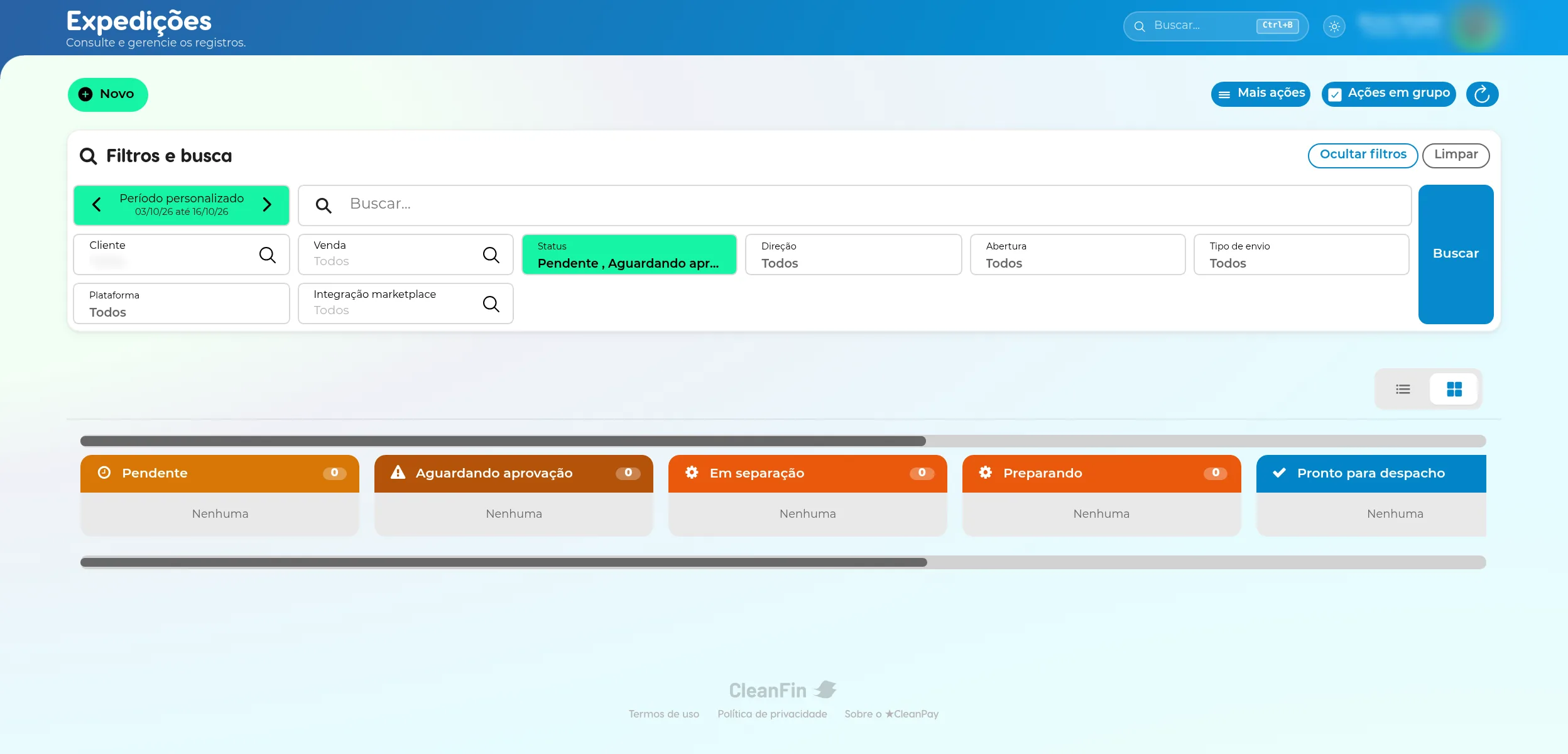Image resolution: width=1568 pixels, height=754 pixels.
Task: Click Ocultar filtros button
Action: 1363,155
